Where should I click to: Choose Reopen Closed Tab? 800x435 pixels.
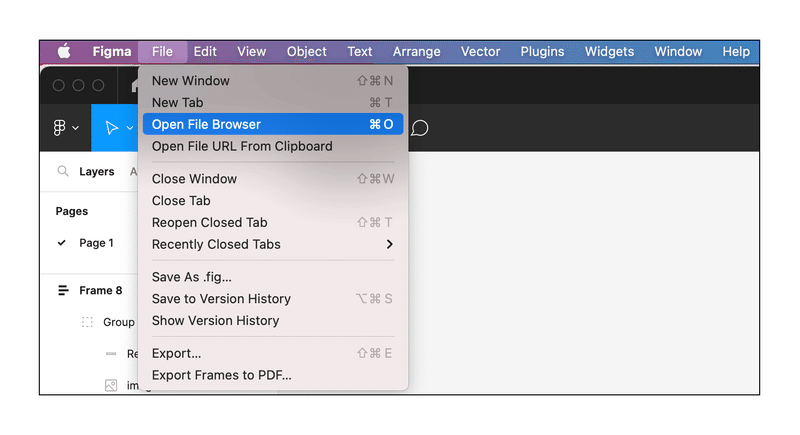273,223
